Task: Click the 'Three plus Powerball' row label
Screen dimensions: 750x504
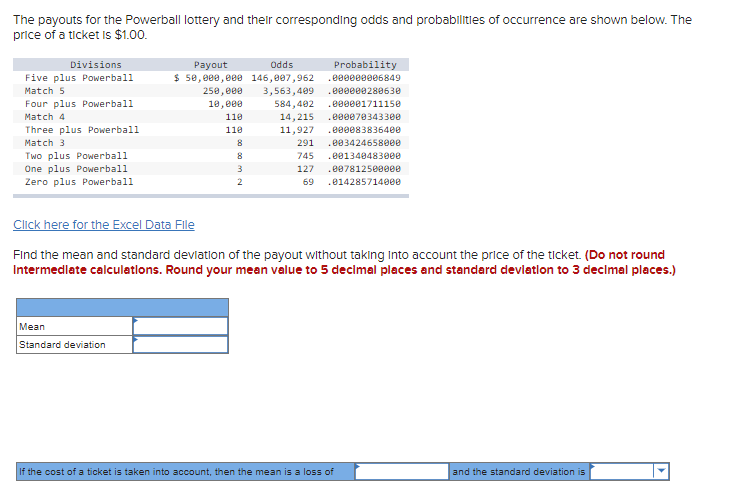Action: pos(82,130)
